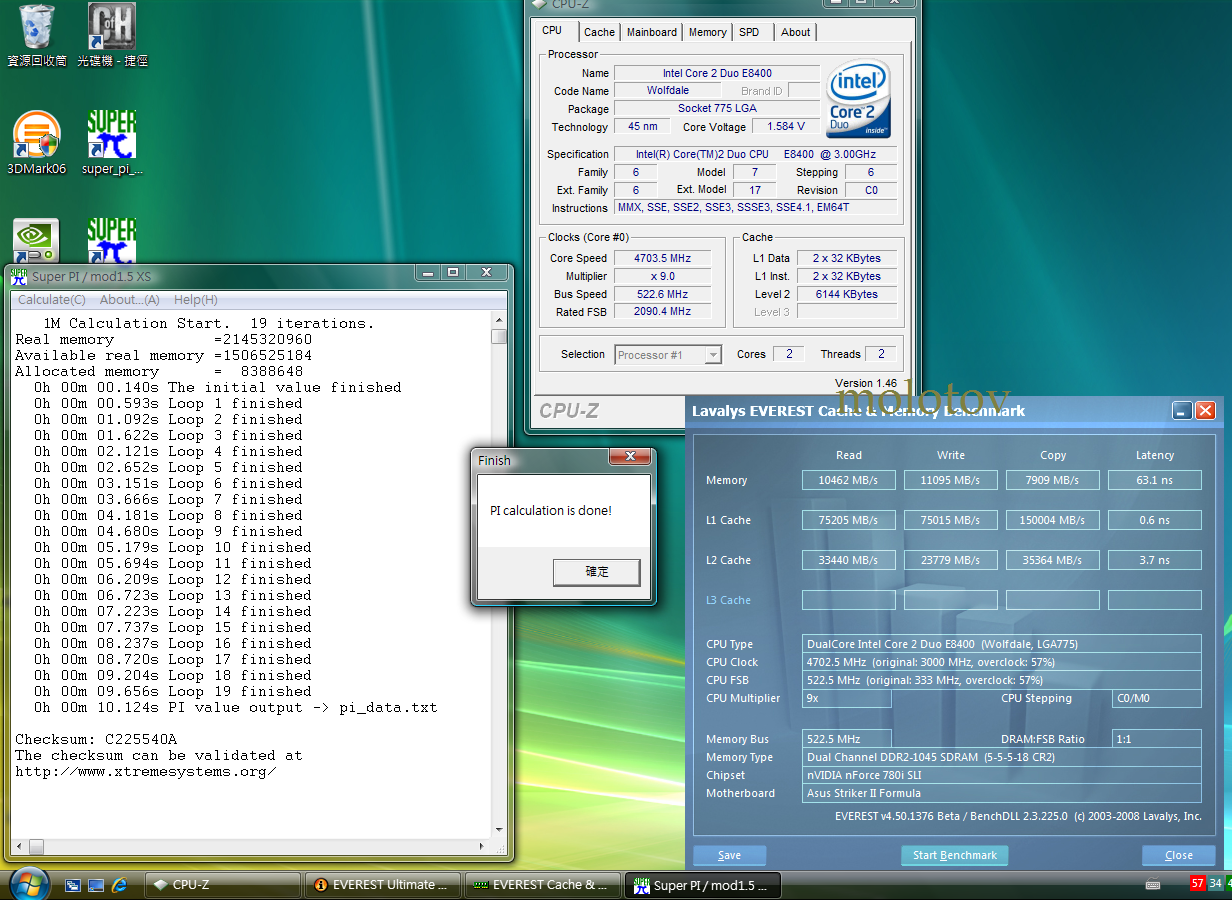Viewport: 1232px width, 900px height.
Task: Click the Chipset value nVIDIA nForce 780i SLI
Action: (x=1002, y=775)
